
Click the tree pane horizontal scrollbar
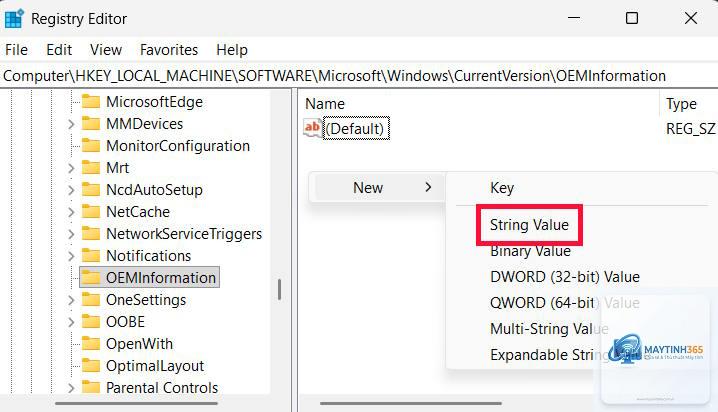point(136,403)
